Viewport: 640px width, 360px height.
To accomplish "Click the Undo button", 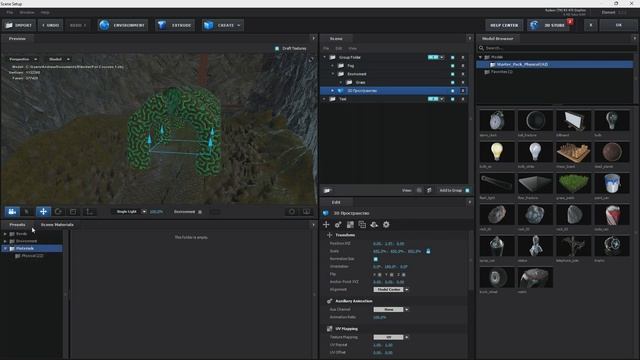I will 51,25.
